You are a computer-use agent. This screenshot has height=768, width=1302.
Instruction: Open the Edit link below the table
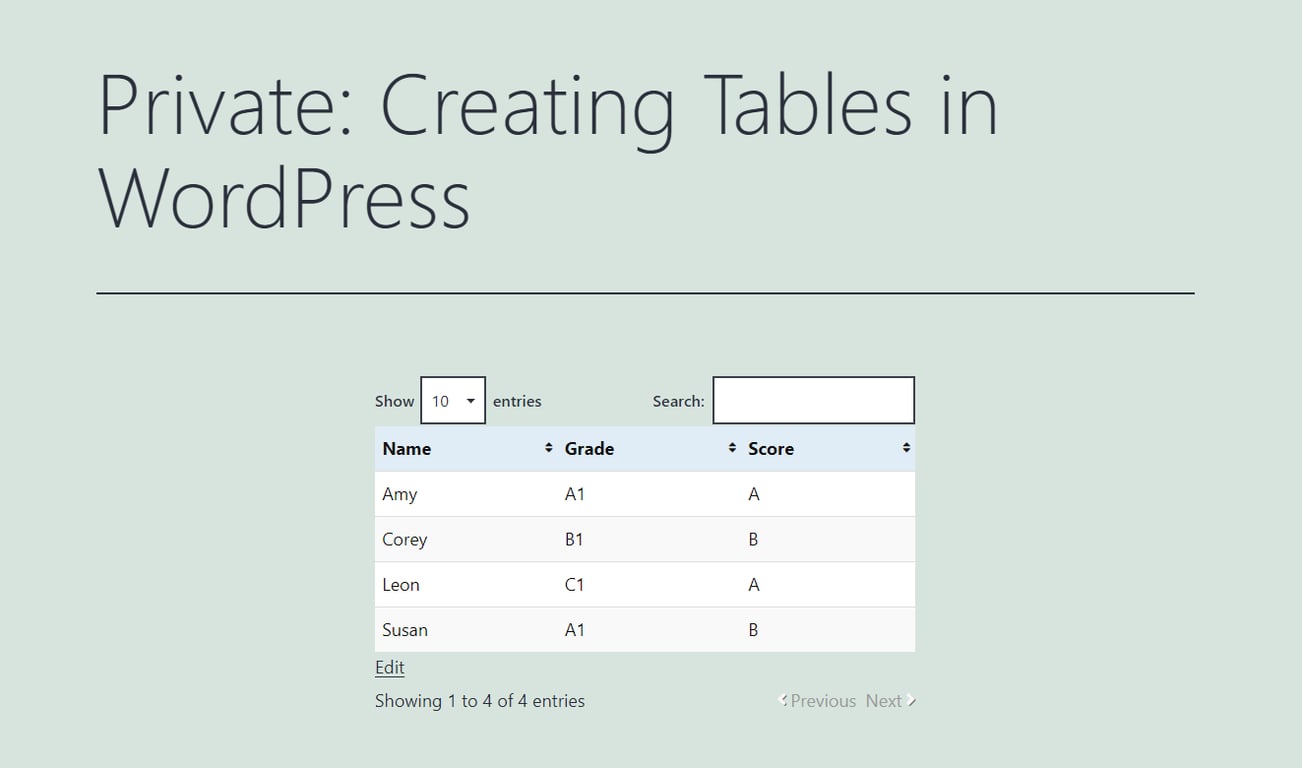coord(389,667)
